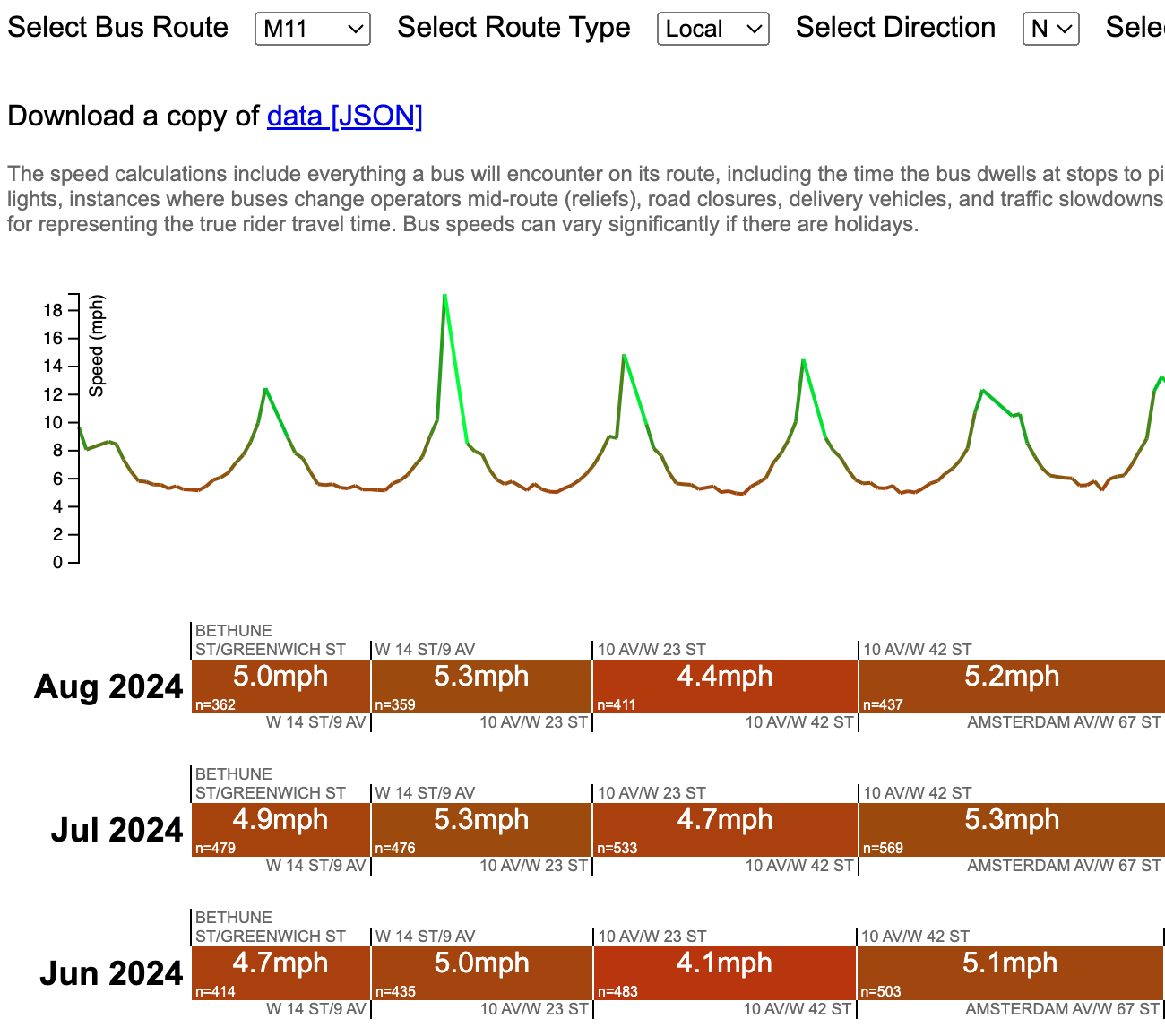Open the Select Route Type dropdown showing Local
Viewport: 1165px width, 1036px height.
[x=712, y=29]
